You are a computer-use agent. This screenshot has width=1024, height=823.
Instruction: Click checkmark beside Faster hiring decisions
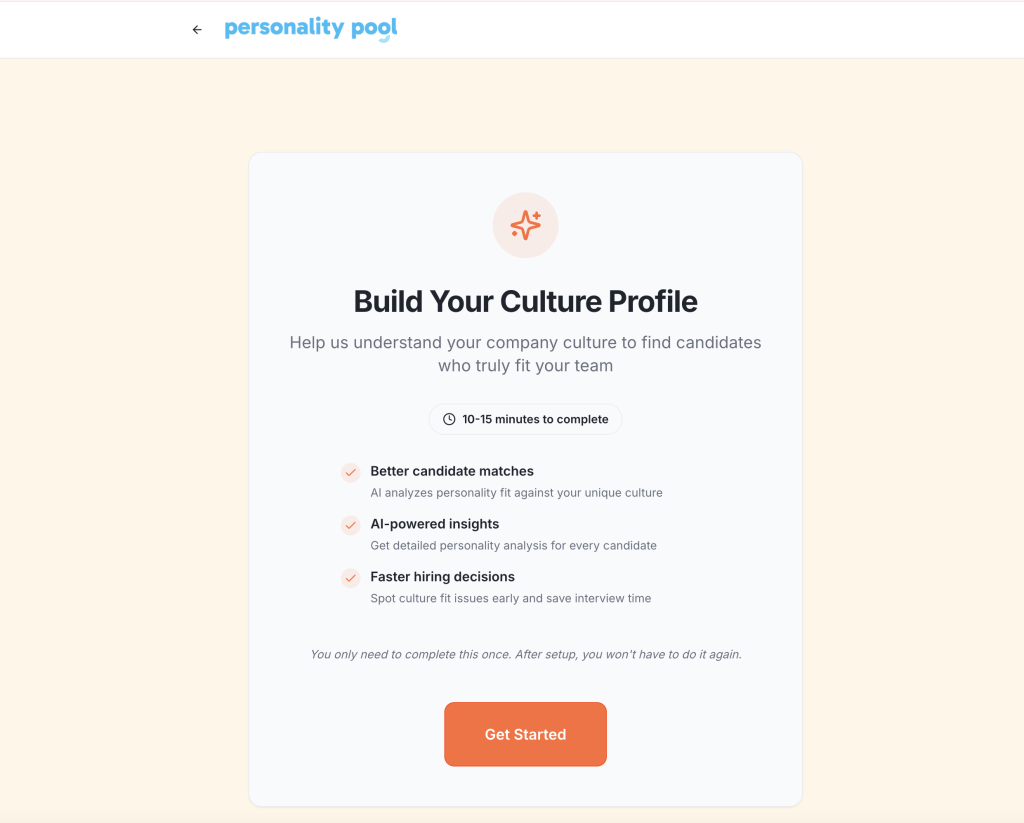[x=350, y=578]
